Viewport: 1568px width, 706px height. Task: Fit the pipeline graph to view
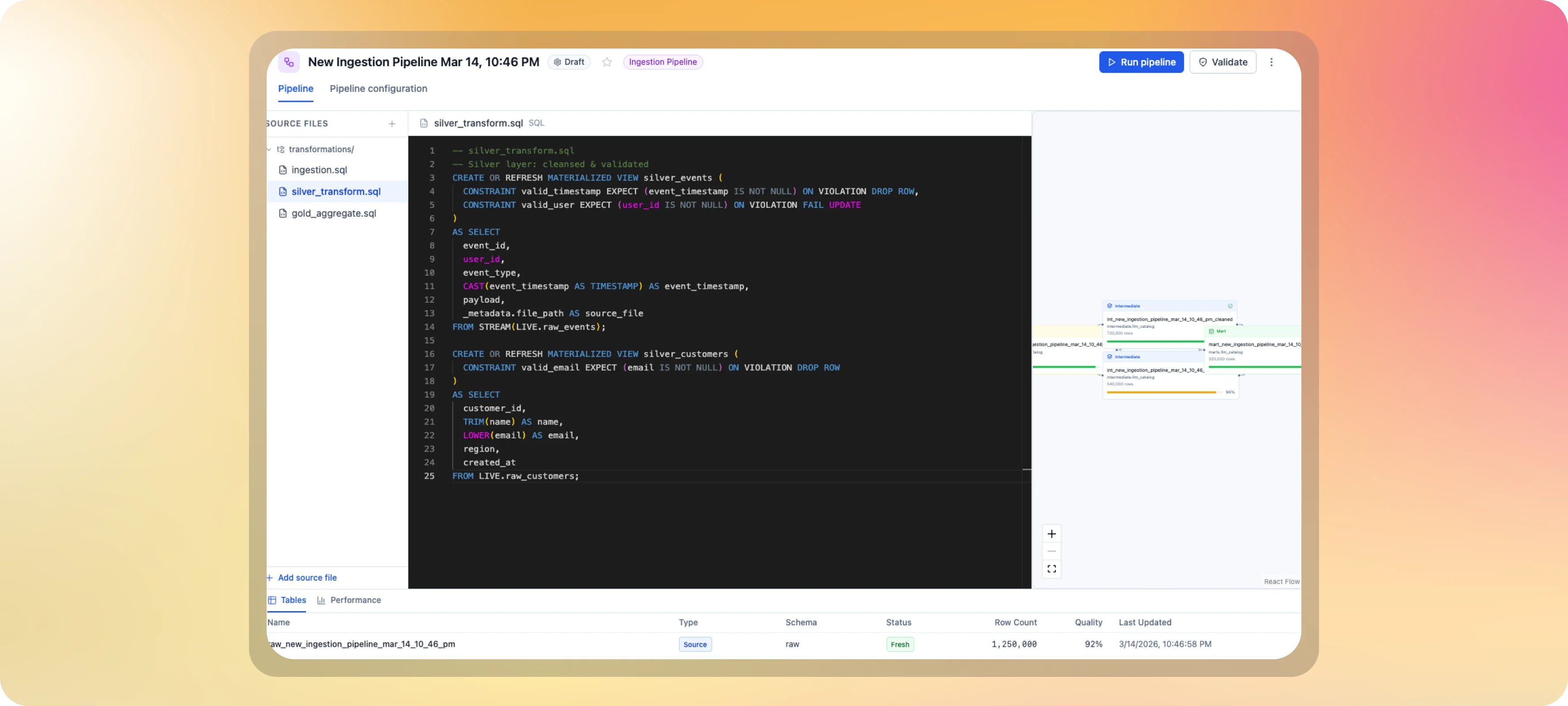pos(1051,570)
